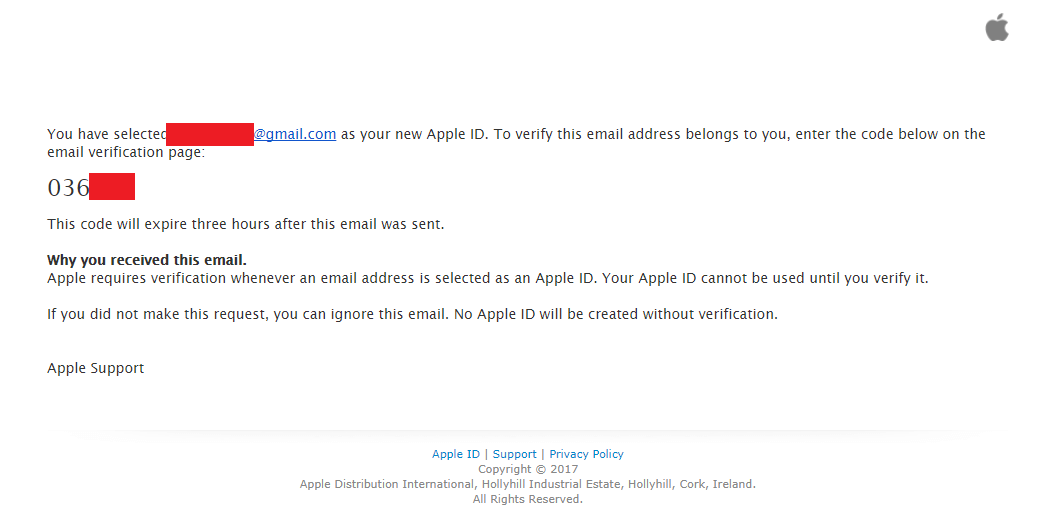
Task: Open the @gmail.com email address link
Action: tap(295, 134)
